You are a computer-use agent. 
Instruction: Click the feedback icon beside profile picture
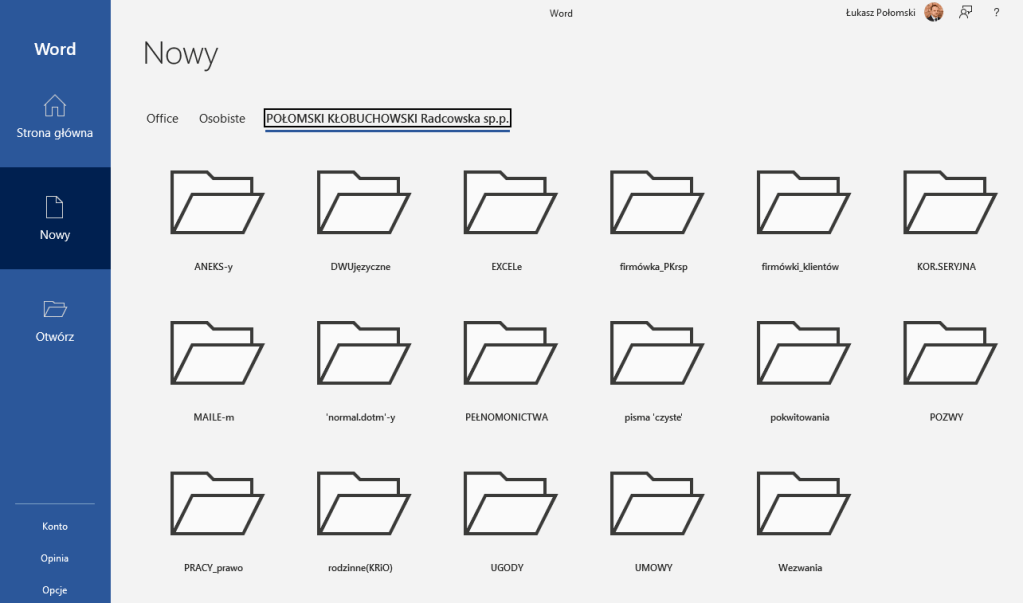pyautogui.click(x=965, y=13)
